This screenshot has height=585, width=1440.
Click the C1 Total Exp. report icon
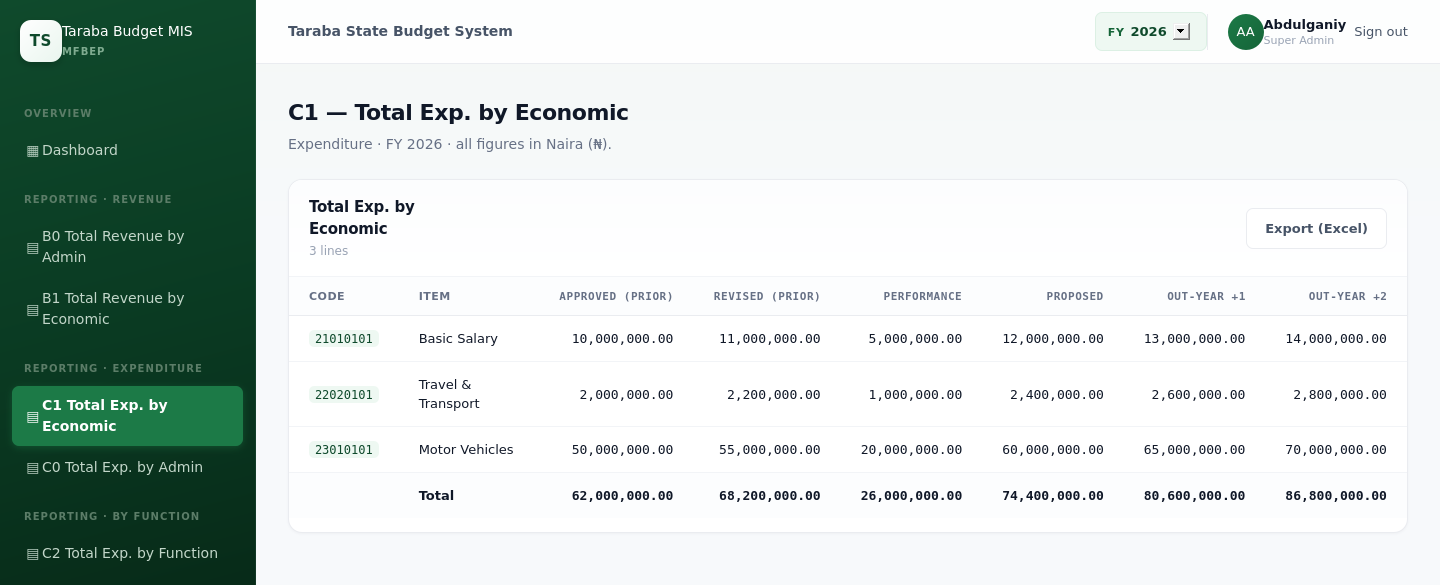click(33, 416)
